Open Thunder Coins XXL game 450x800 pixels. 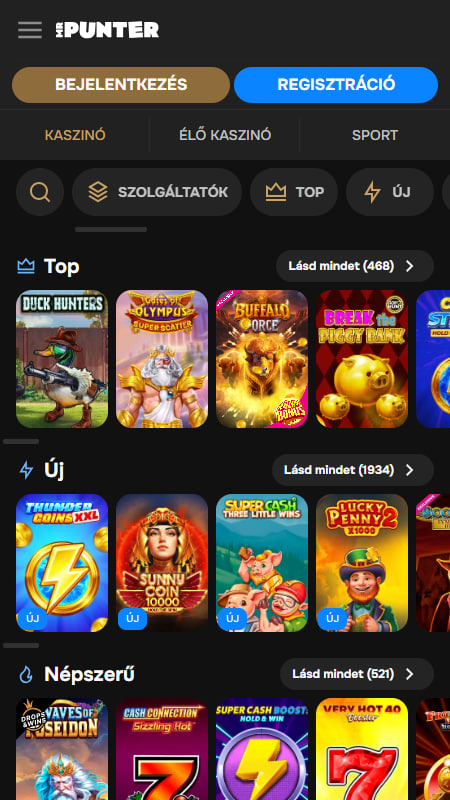click(x=62, y=563)
